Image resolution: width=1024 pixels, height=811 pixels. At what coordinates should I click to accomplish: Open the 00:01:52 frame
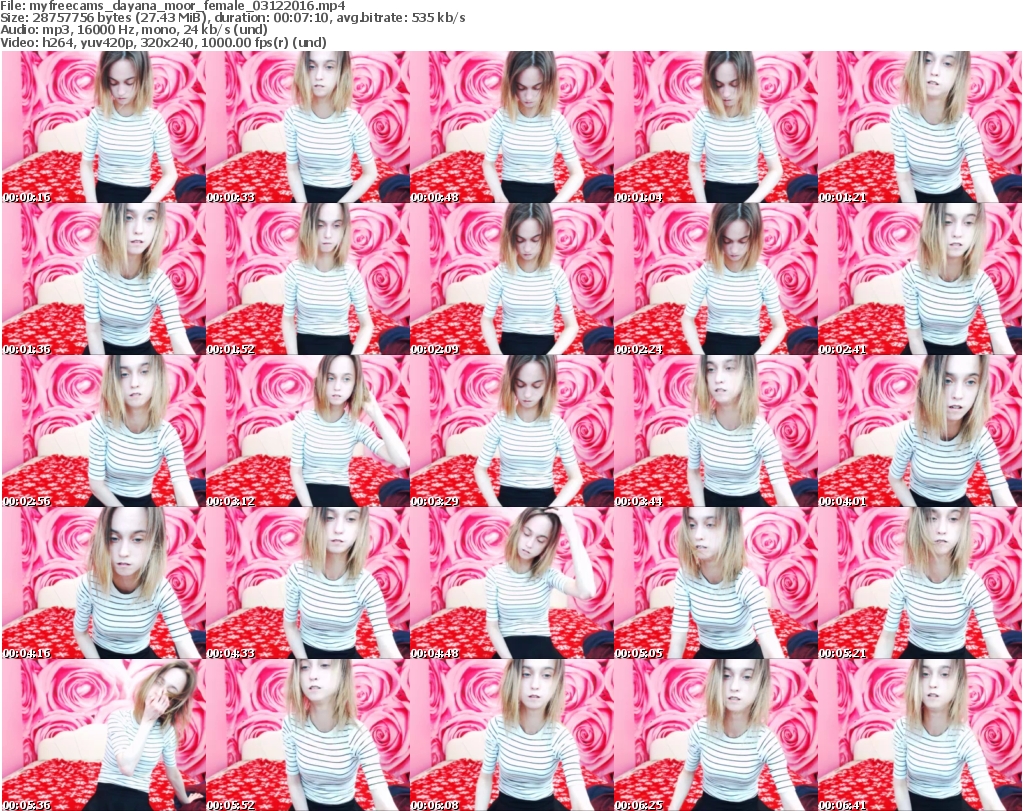pyautogui.click(x=308, y=279)
